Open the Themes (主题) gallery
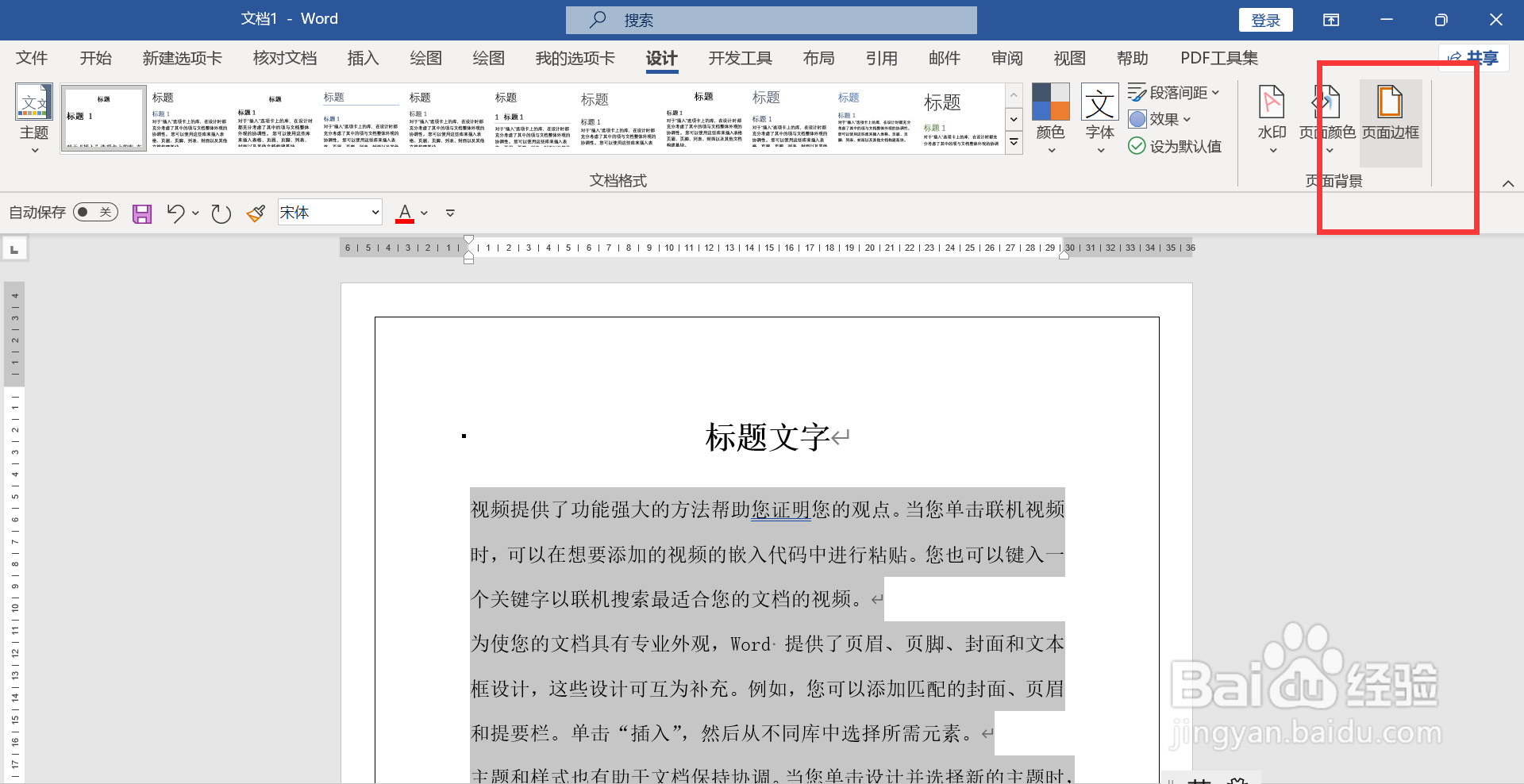Viewport: 1524px width, 784px height. (34, 119)
